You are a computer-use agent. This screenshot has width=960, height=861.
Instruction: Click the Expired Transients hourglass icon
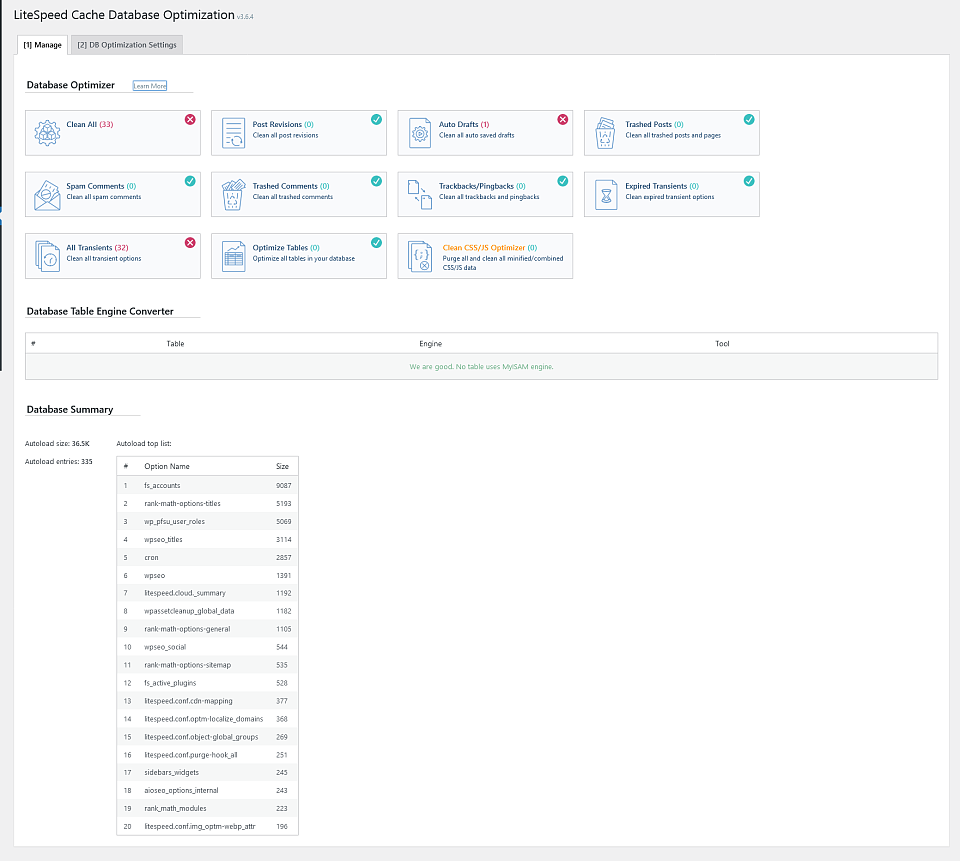[x=606, y=195]
